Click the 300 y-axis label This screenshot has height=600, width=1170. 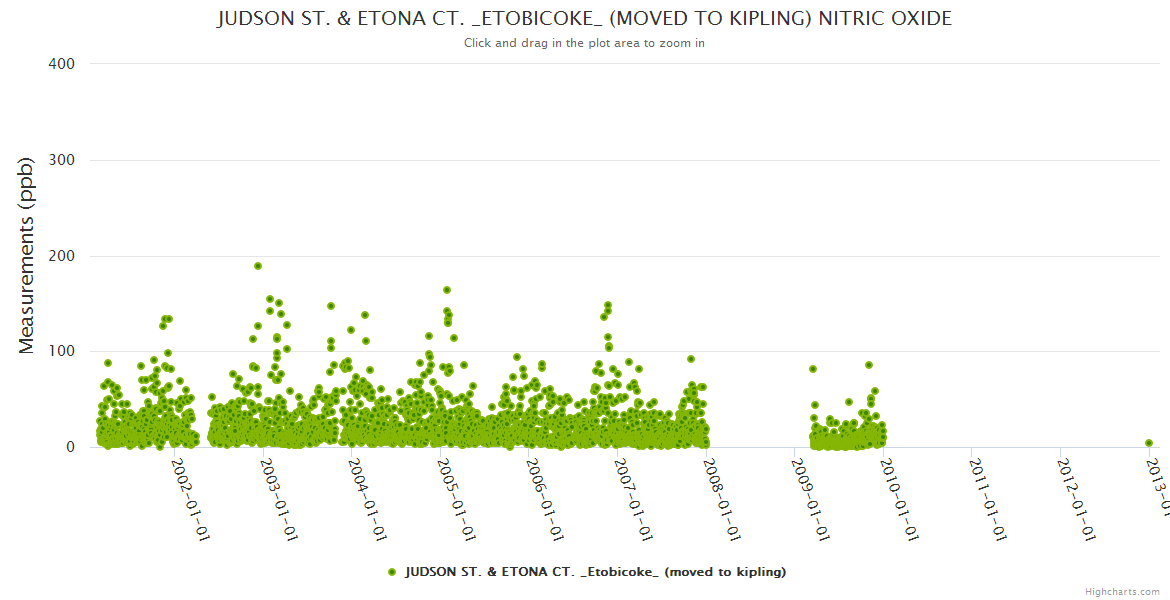tap(62, 160)
